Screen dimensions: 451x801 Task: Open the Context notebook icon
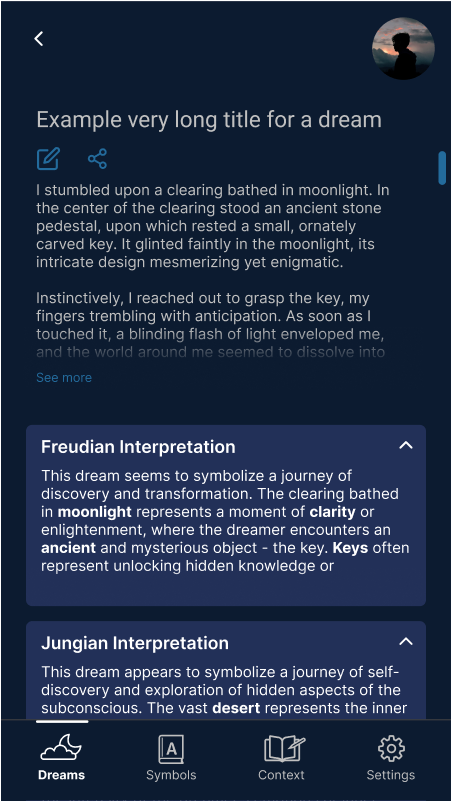[284, 748]
